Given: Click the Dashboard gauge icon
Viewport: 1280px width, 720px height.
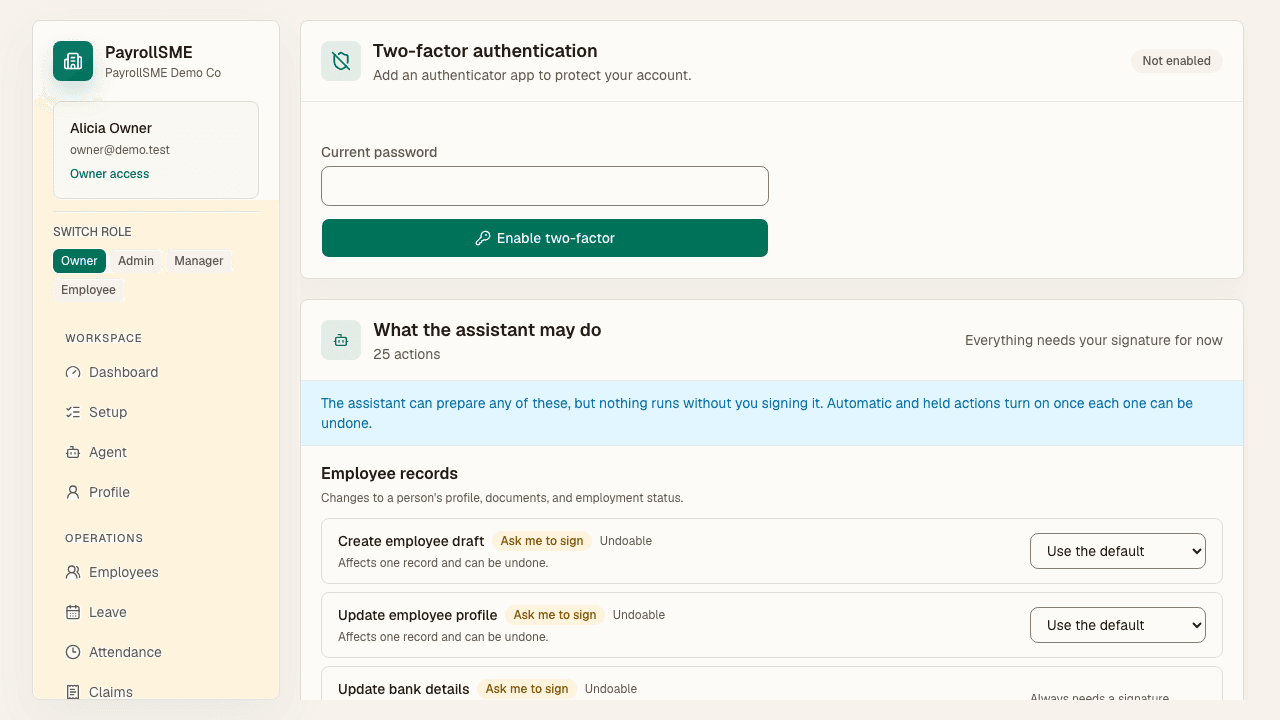Looking at the screenshot, I should pos(73,372).
